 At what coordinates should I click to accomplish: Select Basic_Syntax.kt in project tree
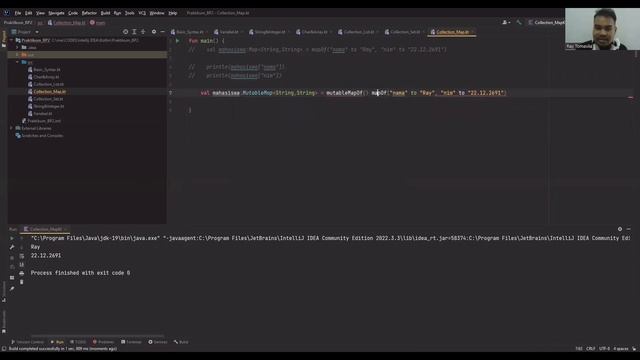(x=44, y=69)
